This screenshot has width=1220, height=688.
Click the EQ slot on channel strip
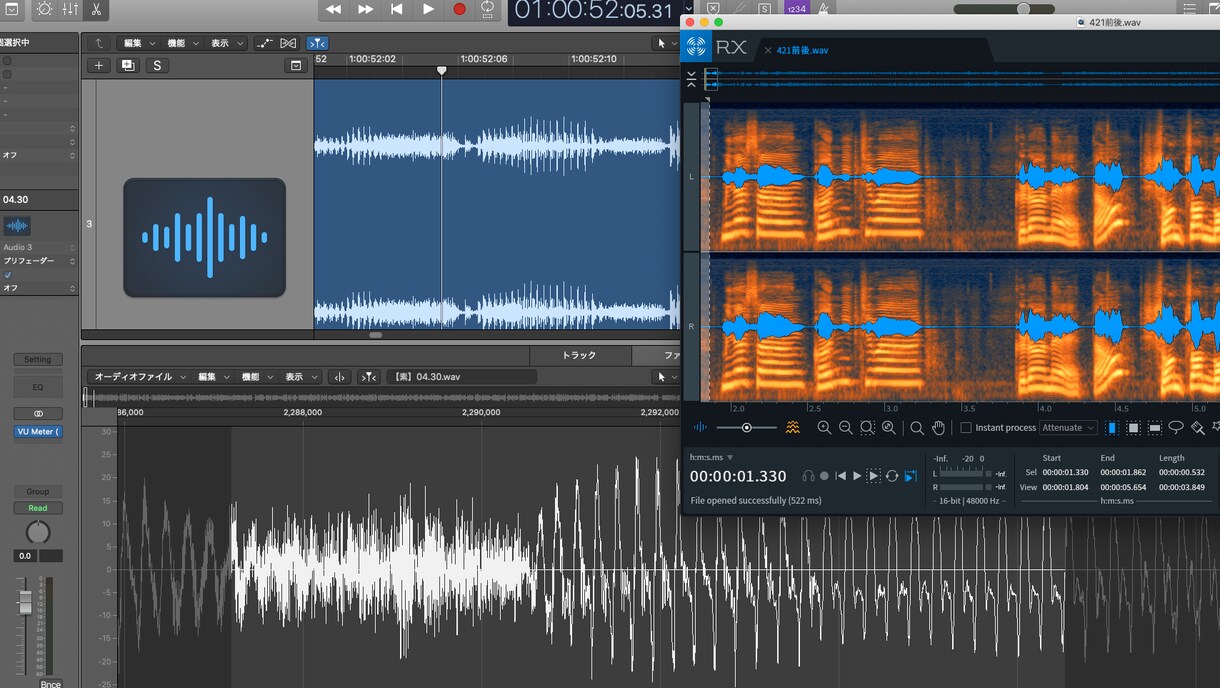[38, 386]
